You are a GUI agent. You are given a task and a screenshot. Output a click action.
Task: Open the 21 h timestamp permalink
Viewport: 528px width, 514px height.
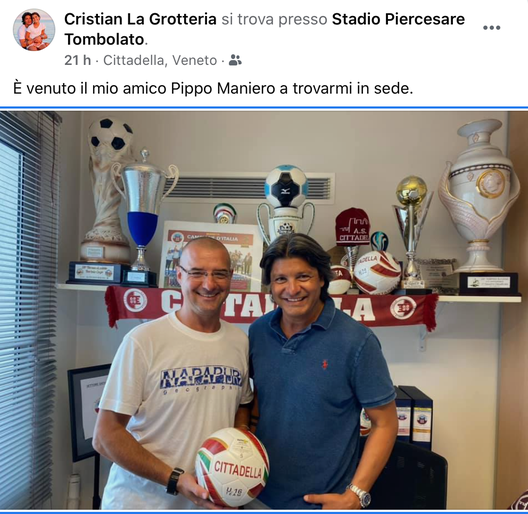click(77, 60)
